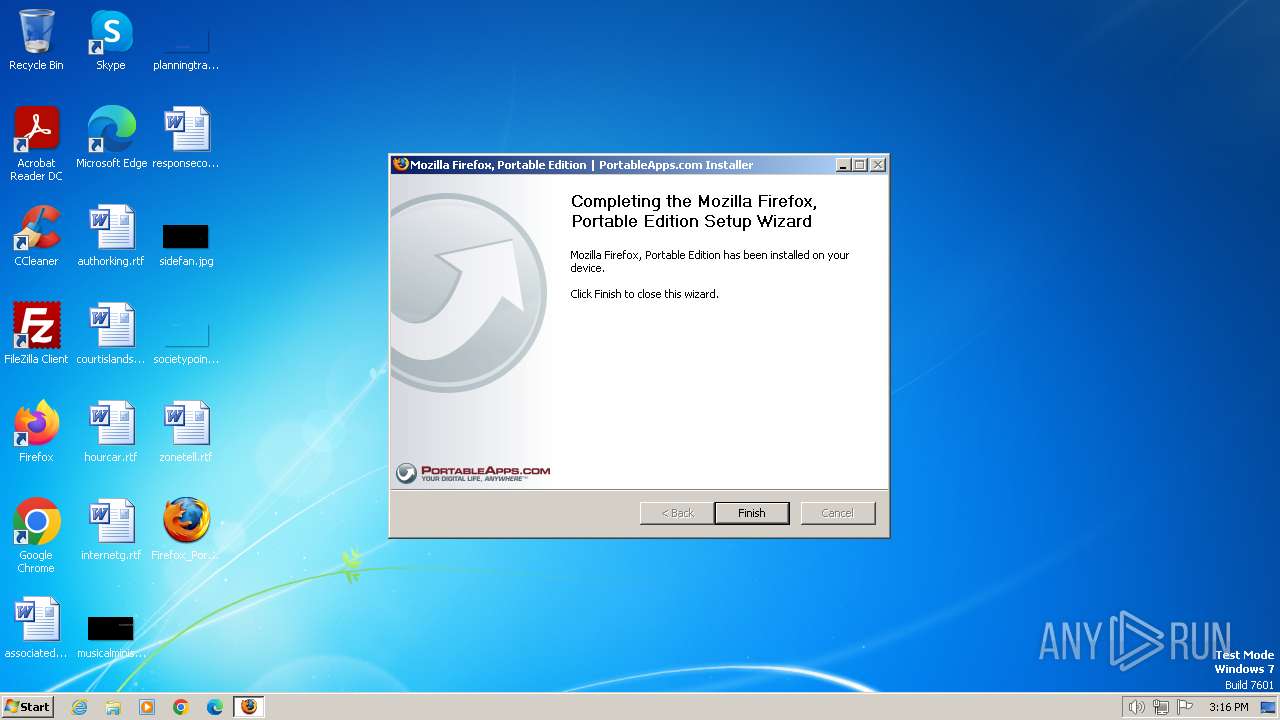Launch Internet Explorer from the taskbar
The width and height of the screenshot is (1280, 720).
point(79,707)
